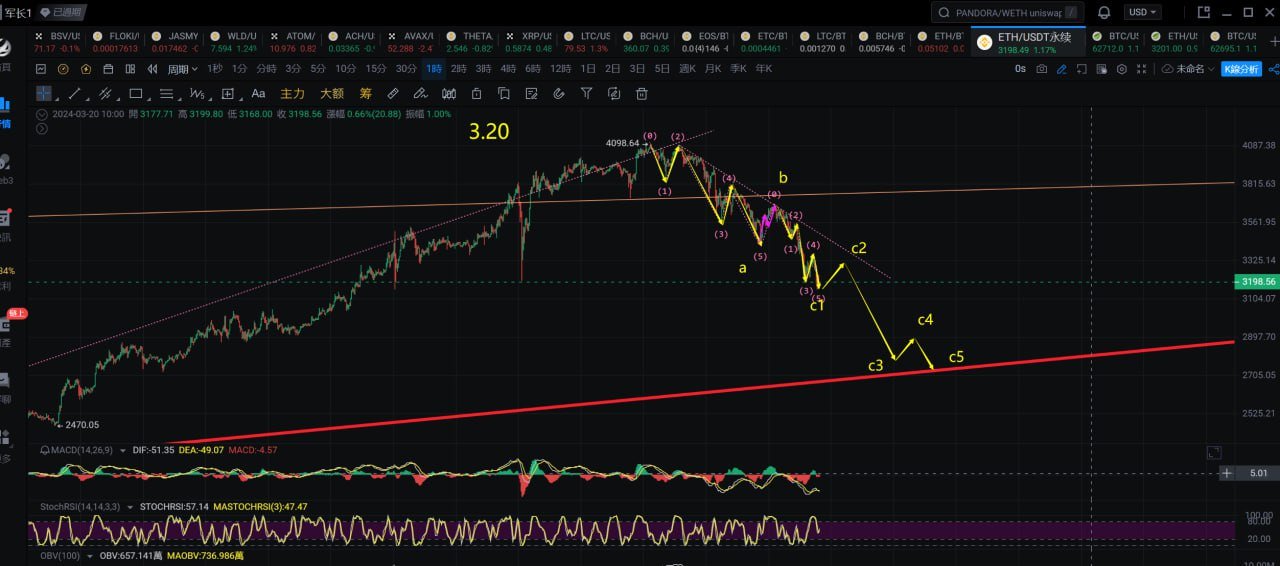Open the notification bell
1280x566 pixels.
click(1104, 13)
